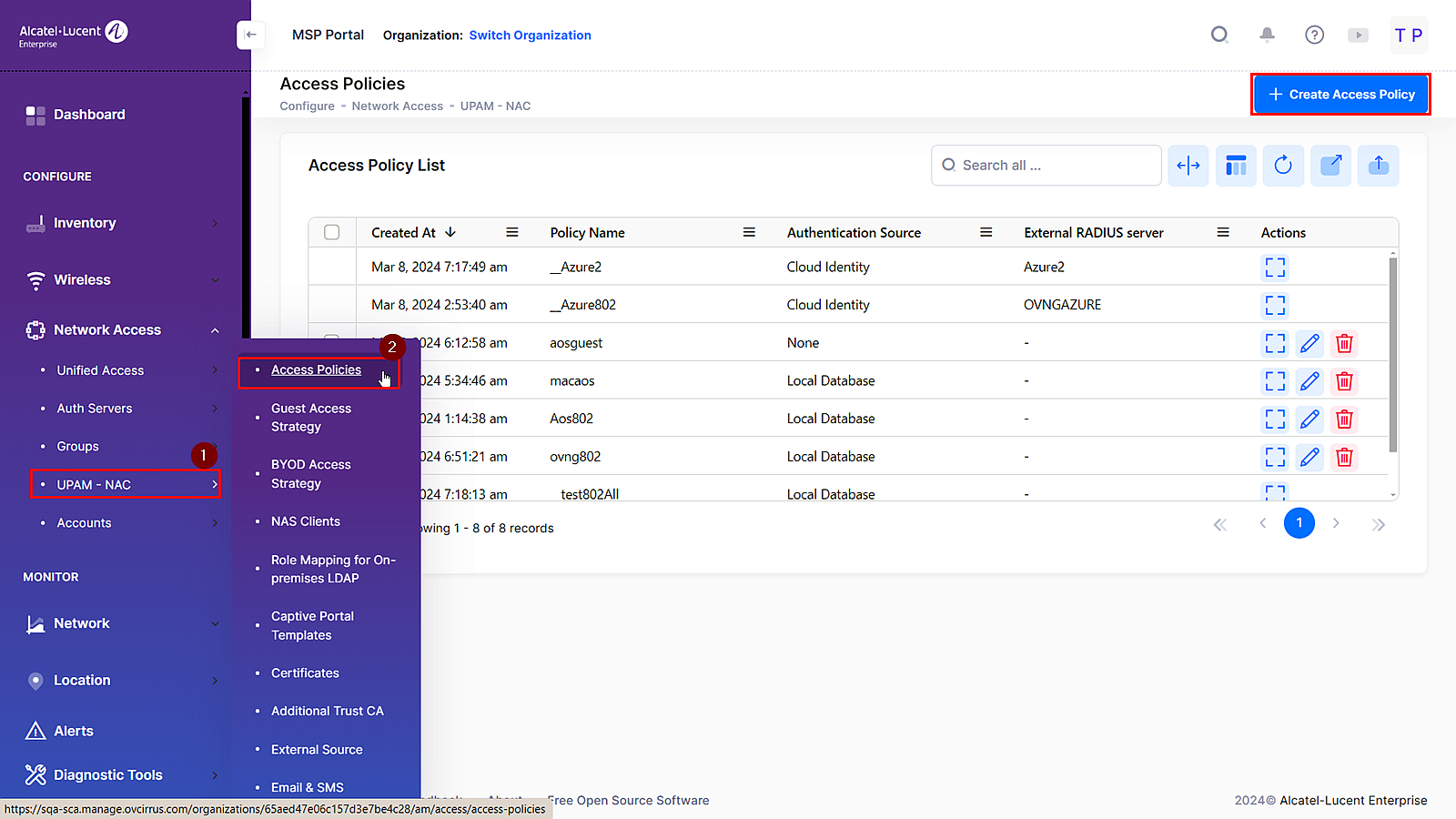Viewport: 1456px width, 819px height.
Task: Open NAS Clients menu item
Action: click(306, 521)
